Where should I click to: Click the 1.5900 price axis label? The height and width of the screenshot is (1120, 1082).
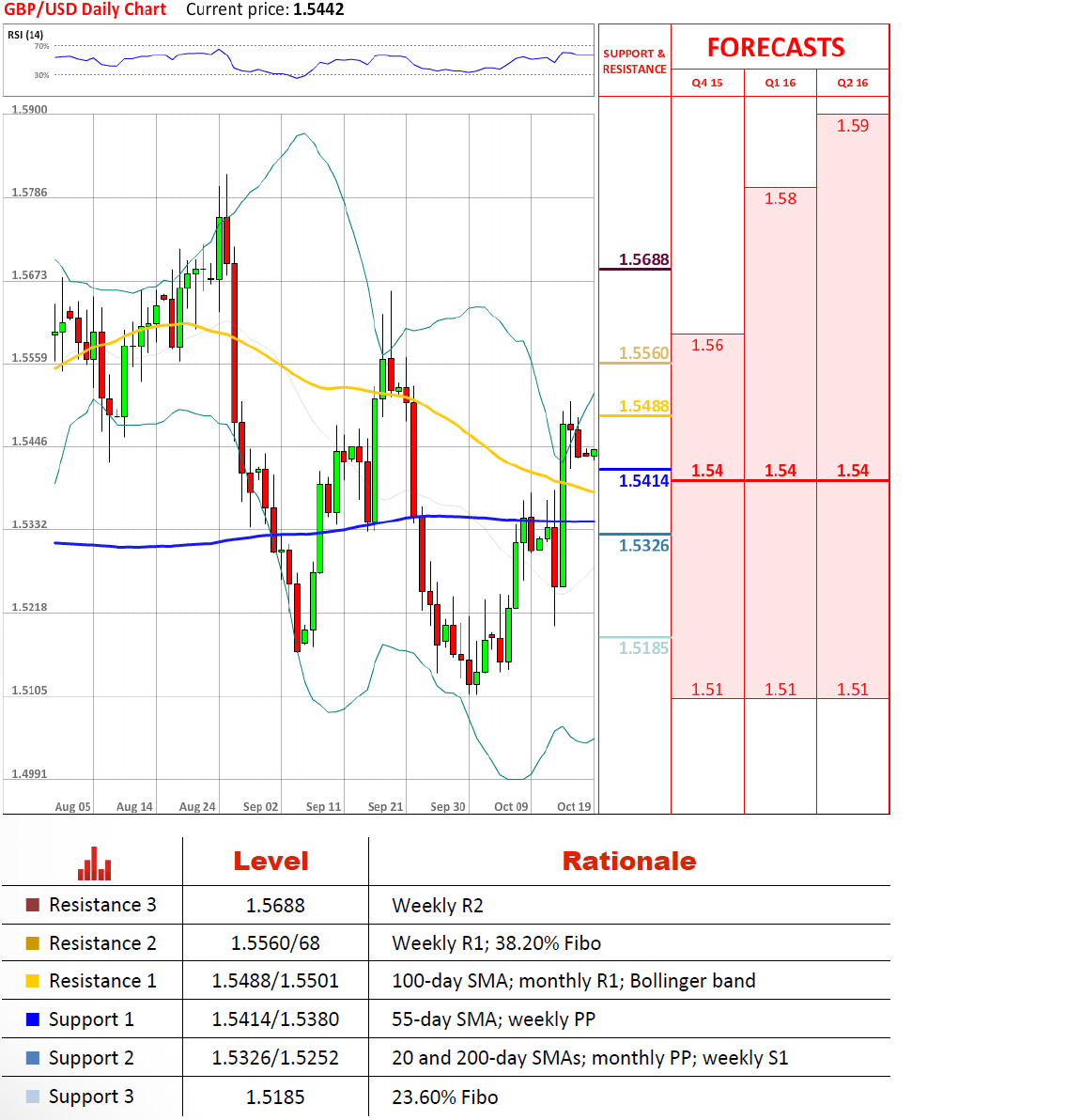(x=29, y=110)
